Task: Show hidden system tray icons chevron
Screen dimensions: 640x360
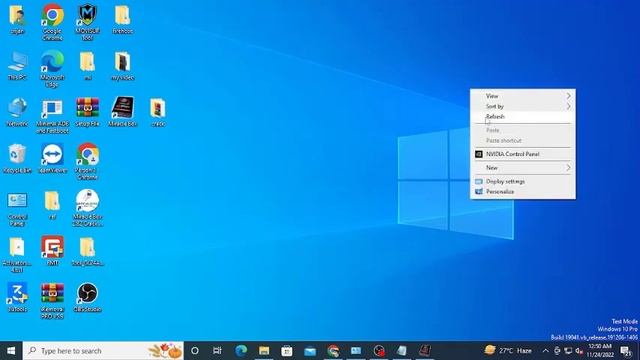Action: pyautogui.click(x=545, y=351)
